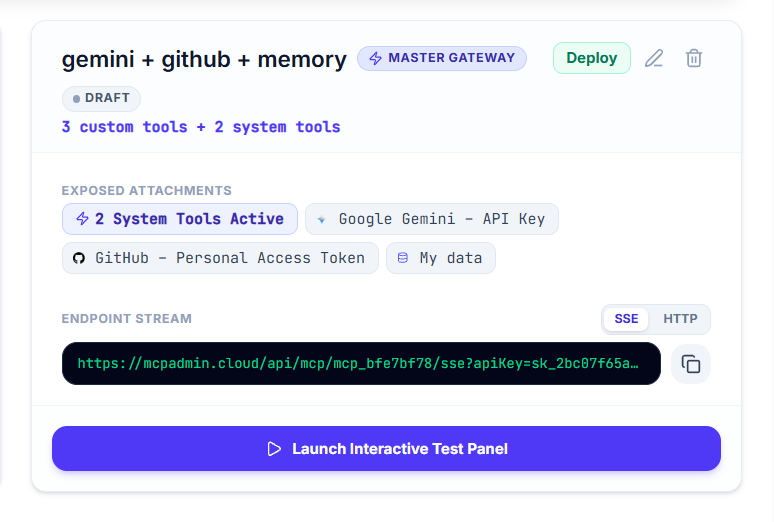
Task: Click the MASTER GATEWAY badge
Action: pyautogui.click(x=442, y=58)
